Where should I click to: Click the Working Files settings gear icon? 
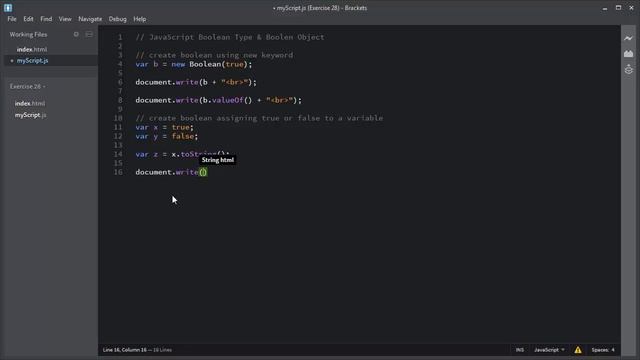[x=76, y=34]
